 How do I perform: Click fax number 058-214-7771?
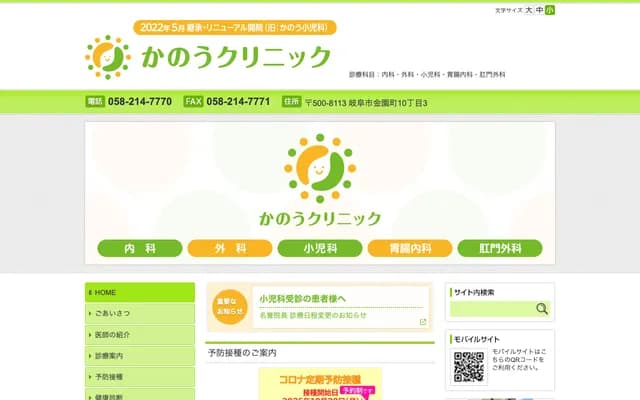(x=238, y=102)
